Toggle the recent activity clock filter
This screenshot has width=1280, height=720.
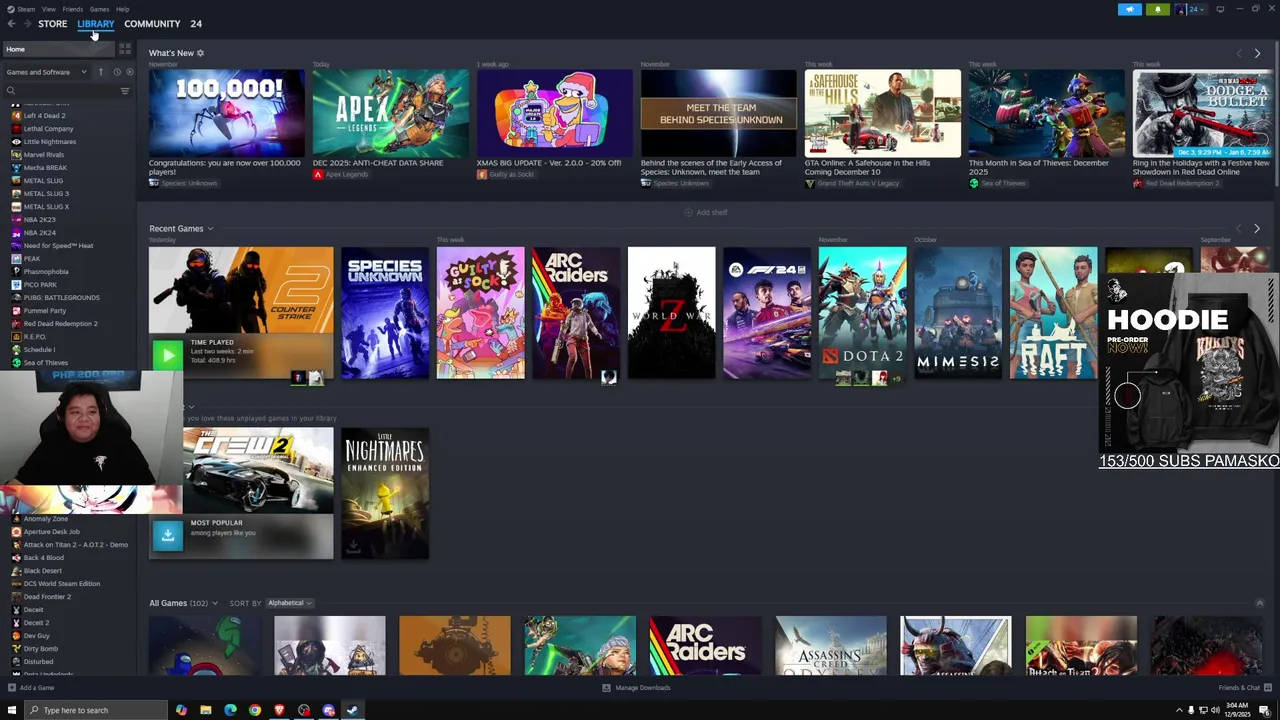coord(116,72)
